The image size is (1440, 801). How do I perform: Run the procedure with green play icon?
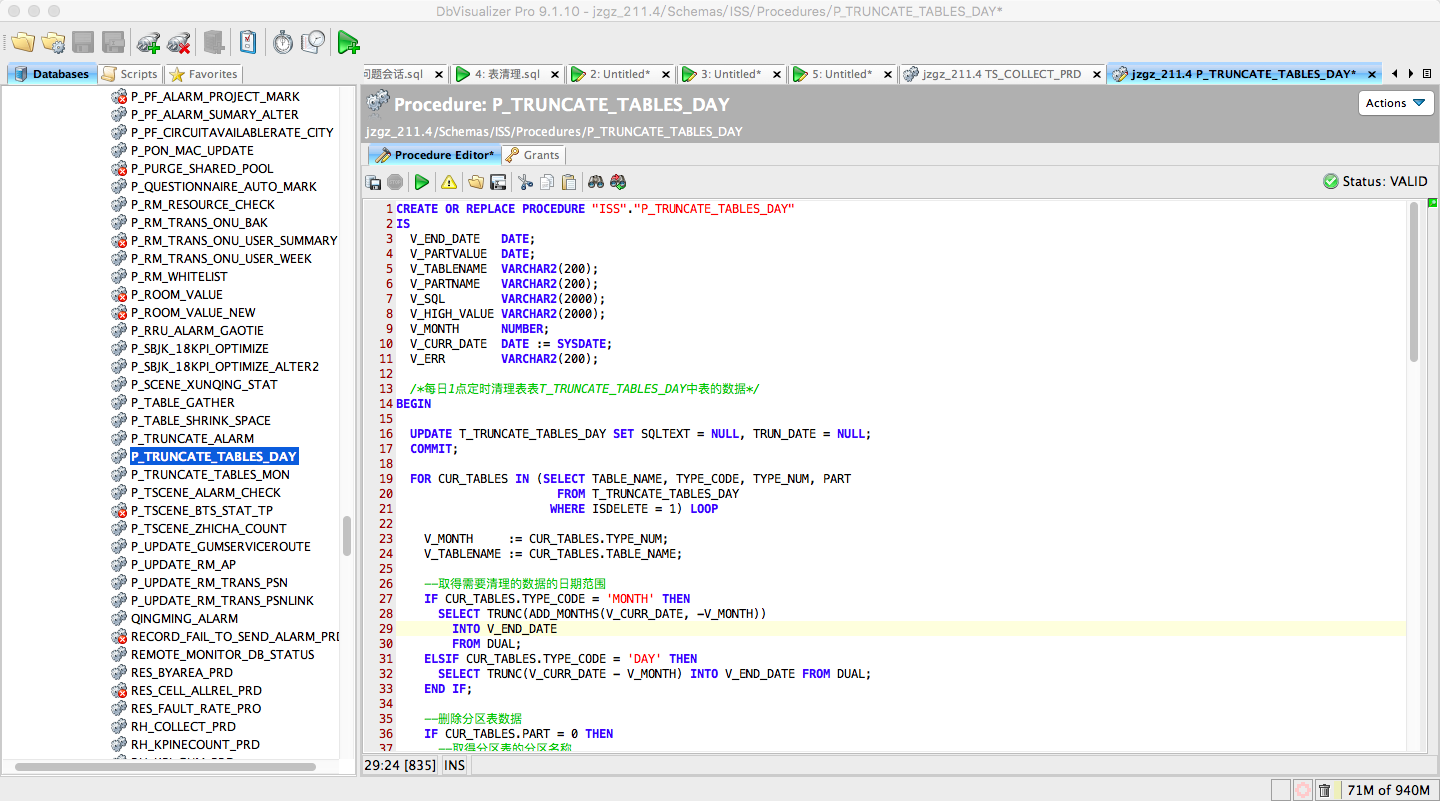[422, 182]
